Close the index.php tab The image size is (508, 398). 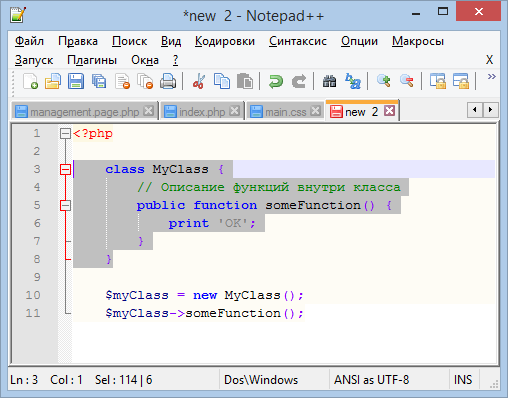pos(235,111)
